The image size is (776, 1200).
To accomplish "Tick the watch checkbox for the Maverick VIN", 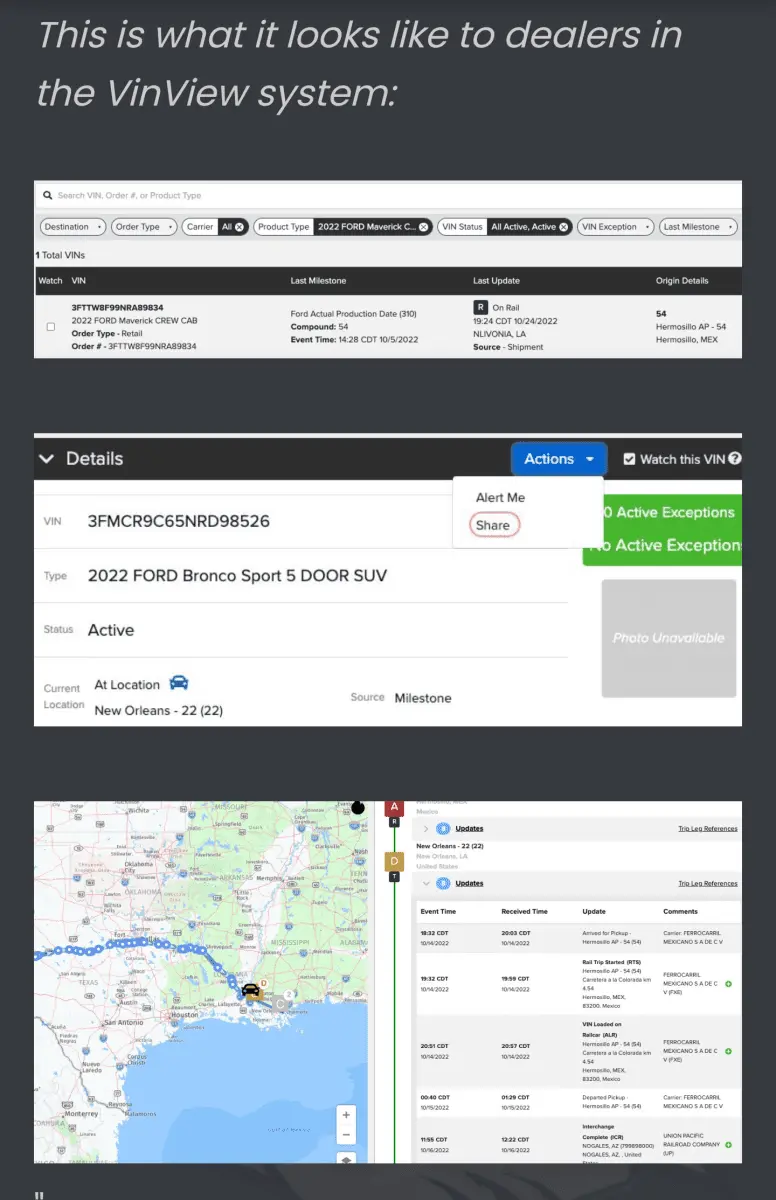I will 51,327.
